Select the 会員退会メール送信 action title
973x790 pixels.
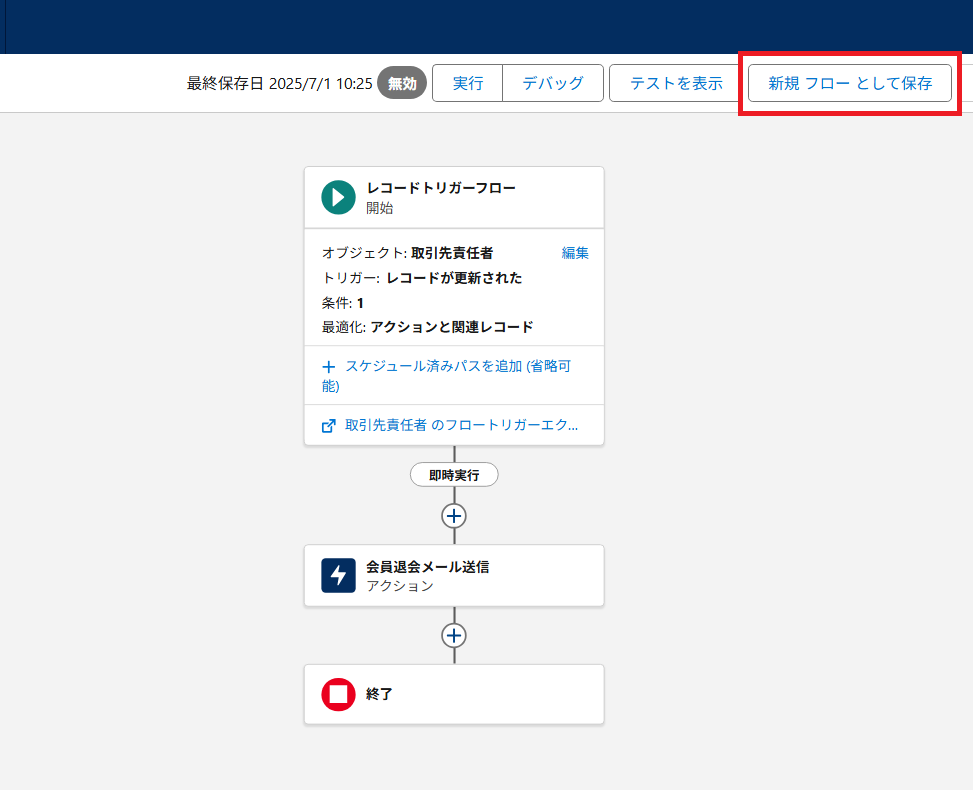tap(427, 566)
